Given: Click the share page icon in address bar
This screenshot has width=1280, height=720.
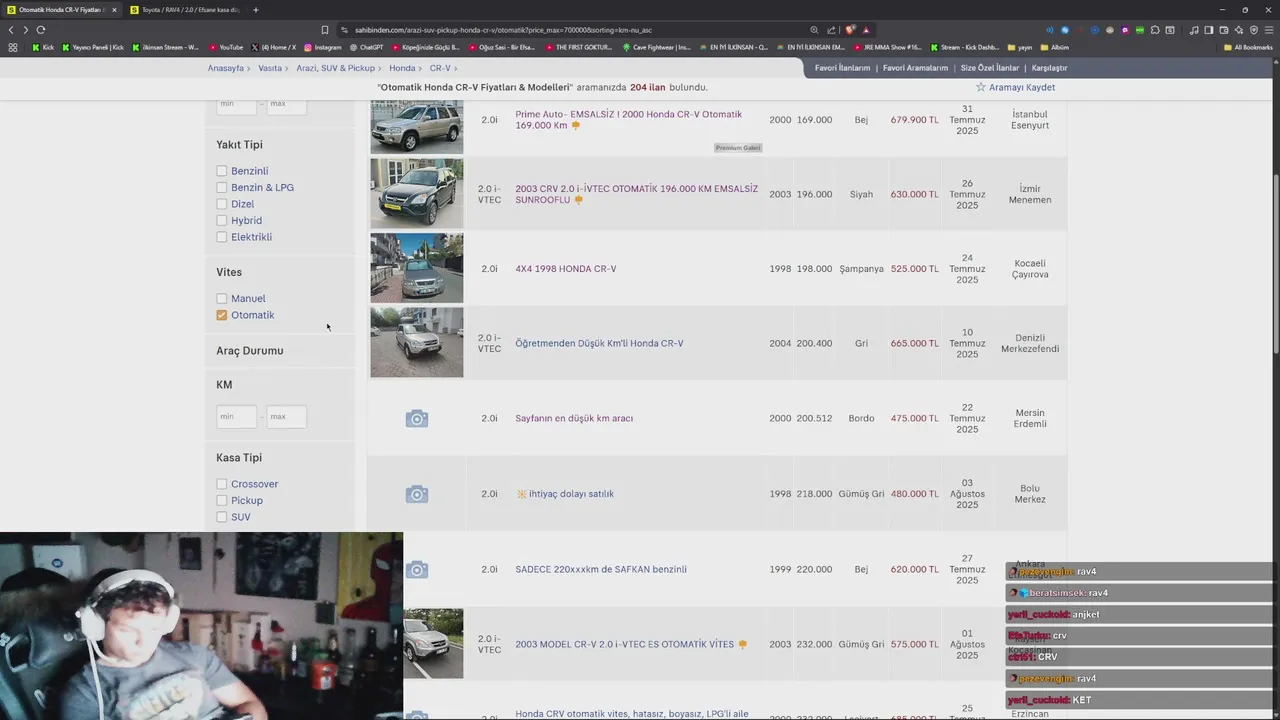Looking at the screenshot, I should pos(831,30).
